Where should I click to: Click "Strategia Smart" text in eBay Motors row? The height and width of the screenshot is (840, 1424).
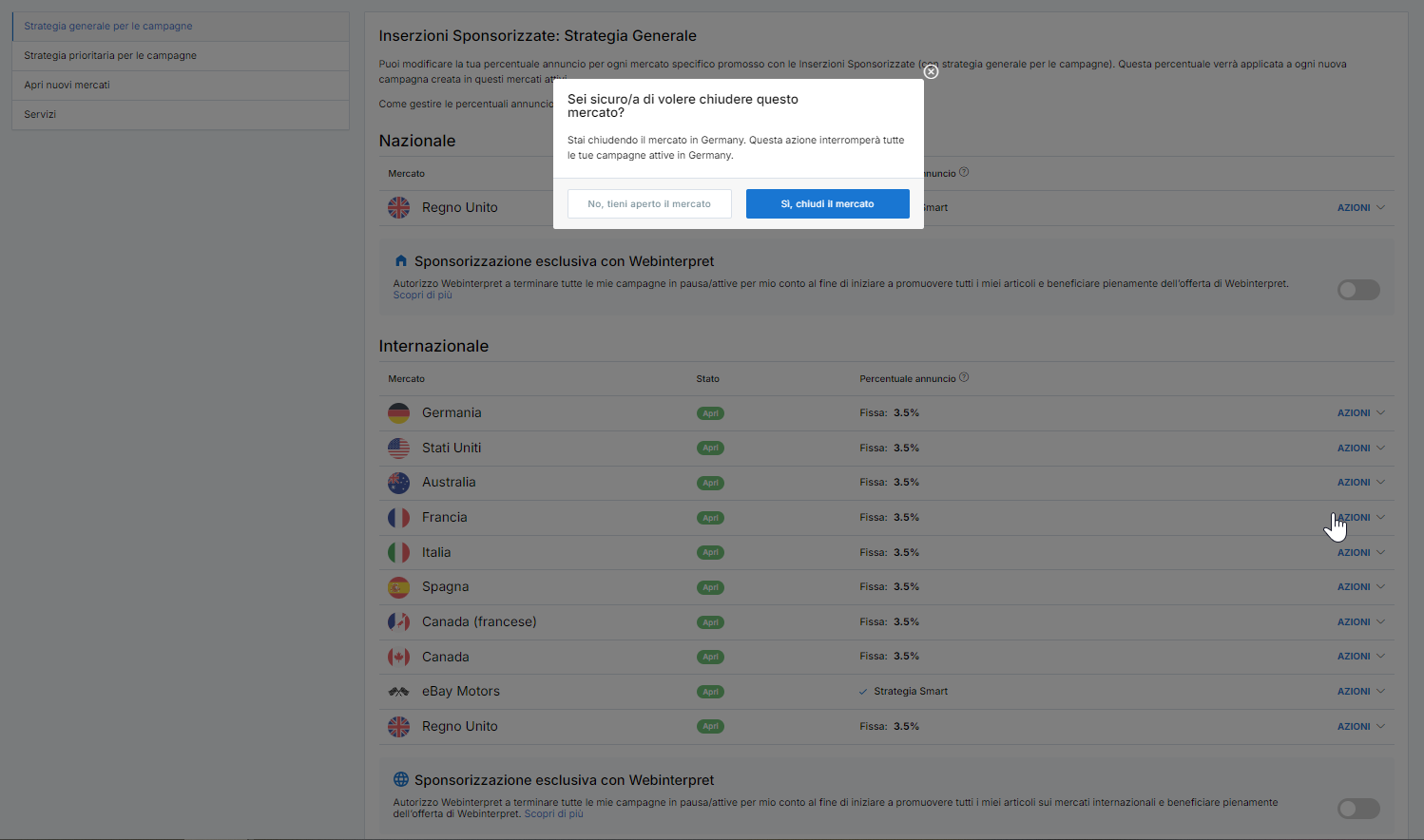pos(911,692)
